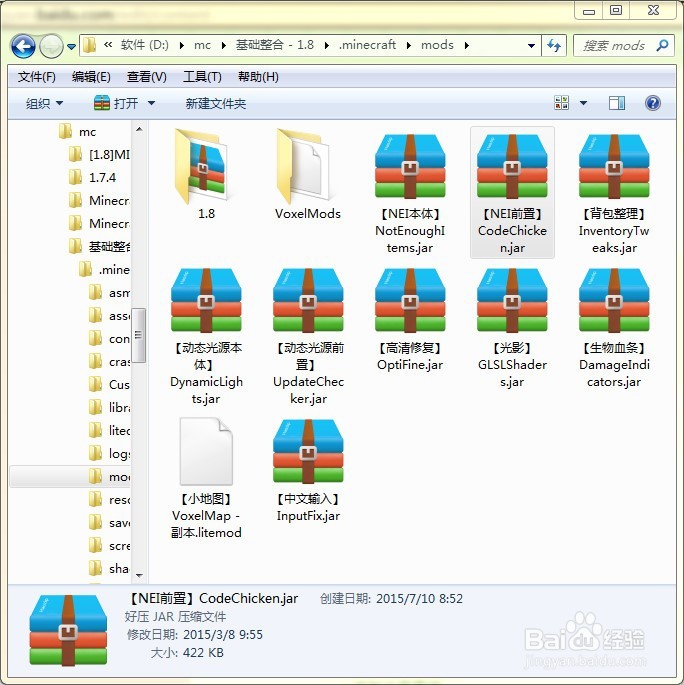Select the Cus folder in tree
684x685 pixels.
tap(109, 384)
